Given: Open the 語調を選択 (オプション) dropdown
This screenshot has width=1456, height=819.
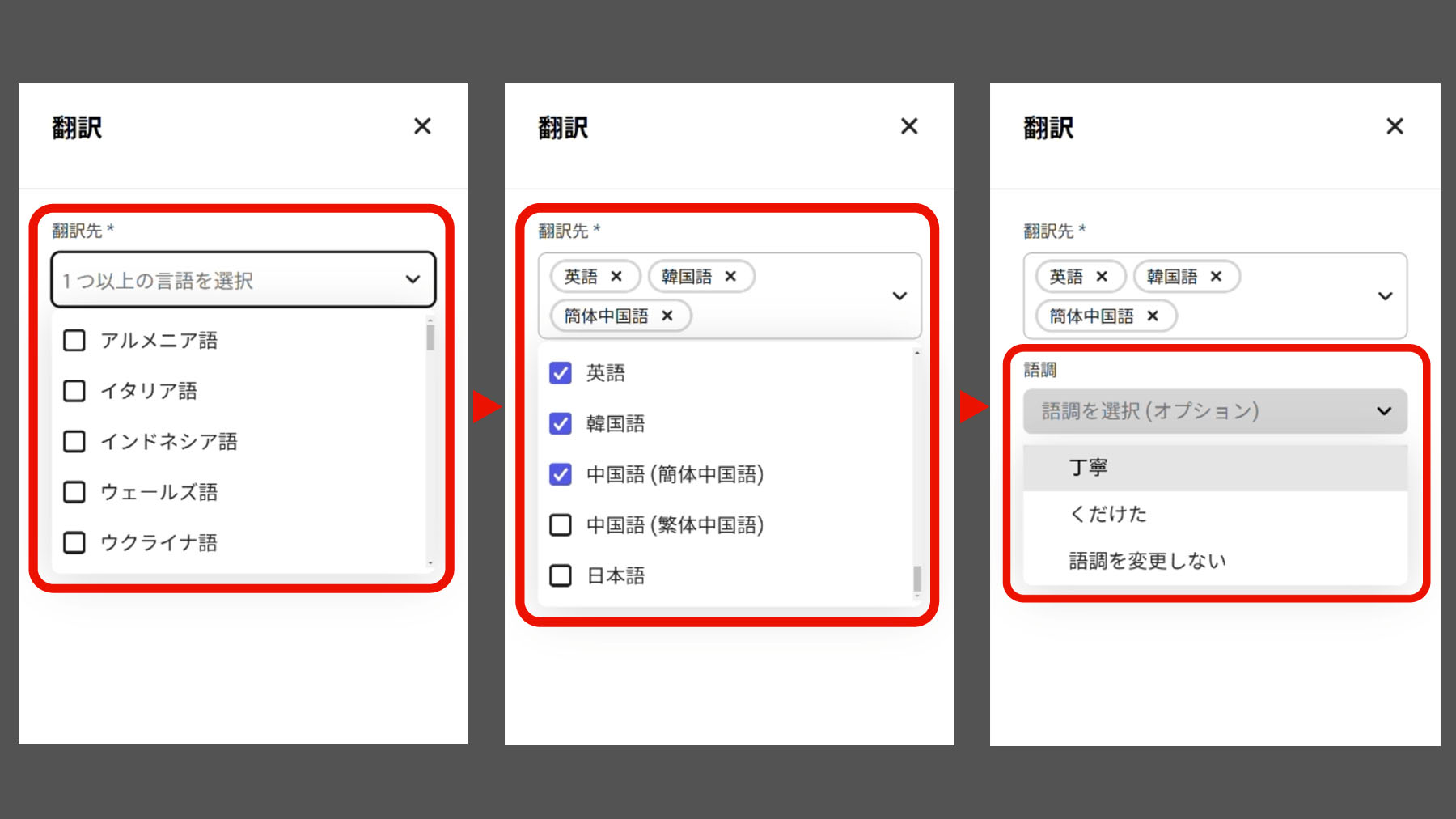Looking at the screenshot, I should pos(1215,411).
